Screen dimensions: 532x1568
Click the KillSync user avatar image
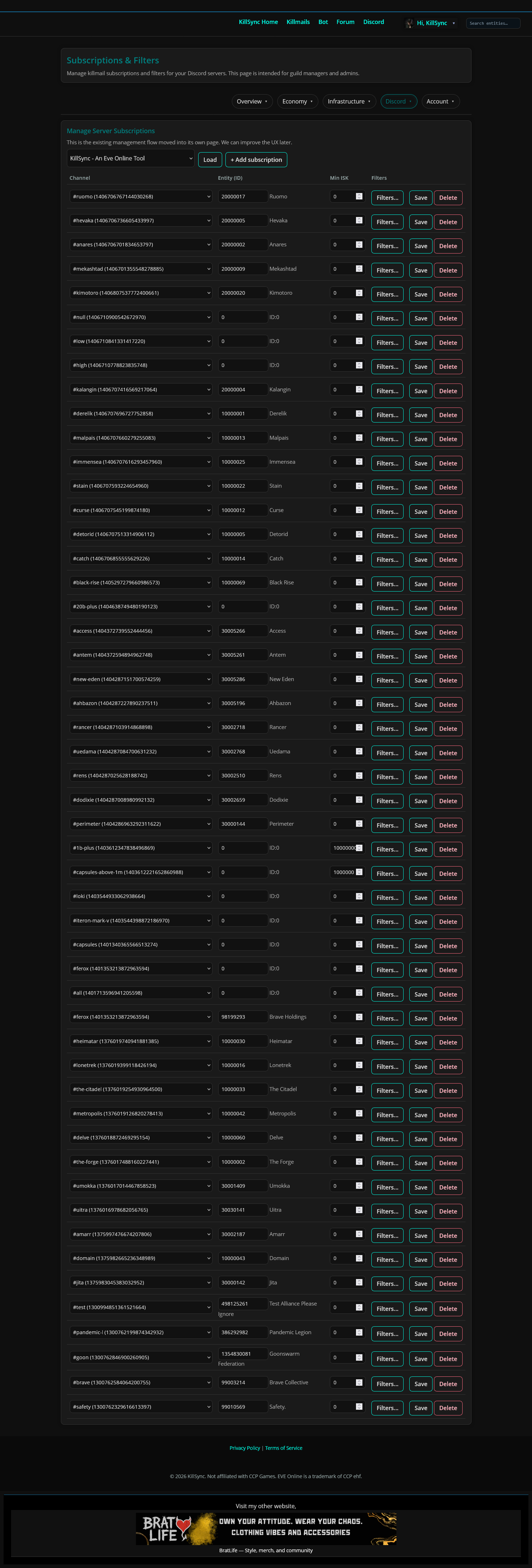point(409,23)
